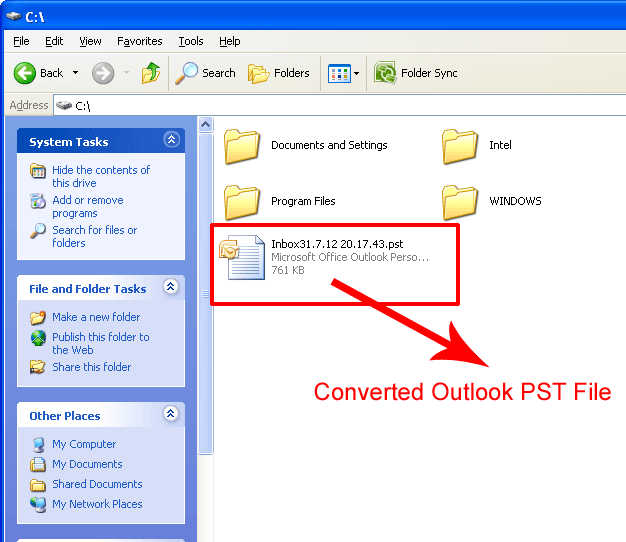Open My Computer link in Other Places
The width and height of the screenshot is (626, 542).
coord(84,444)
